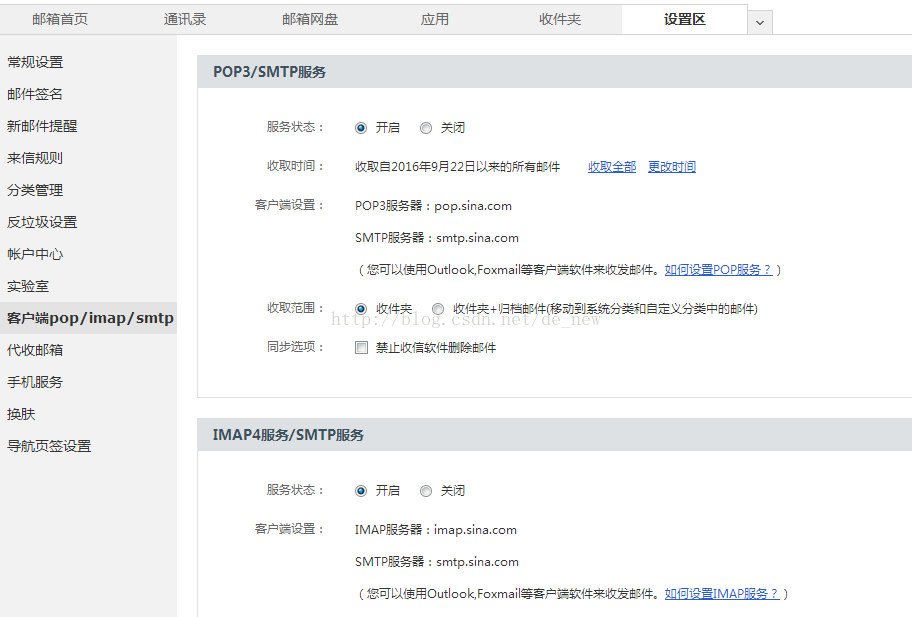Click the 收取全部 link

(612, 167)
